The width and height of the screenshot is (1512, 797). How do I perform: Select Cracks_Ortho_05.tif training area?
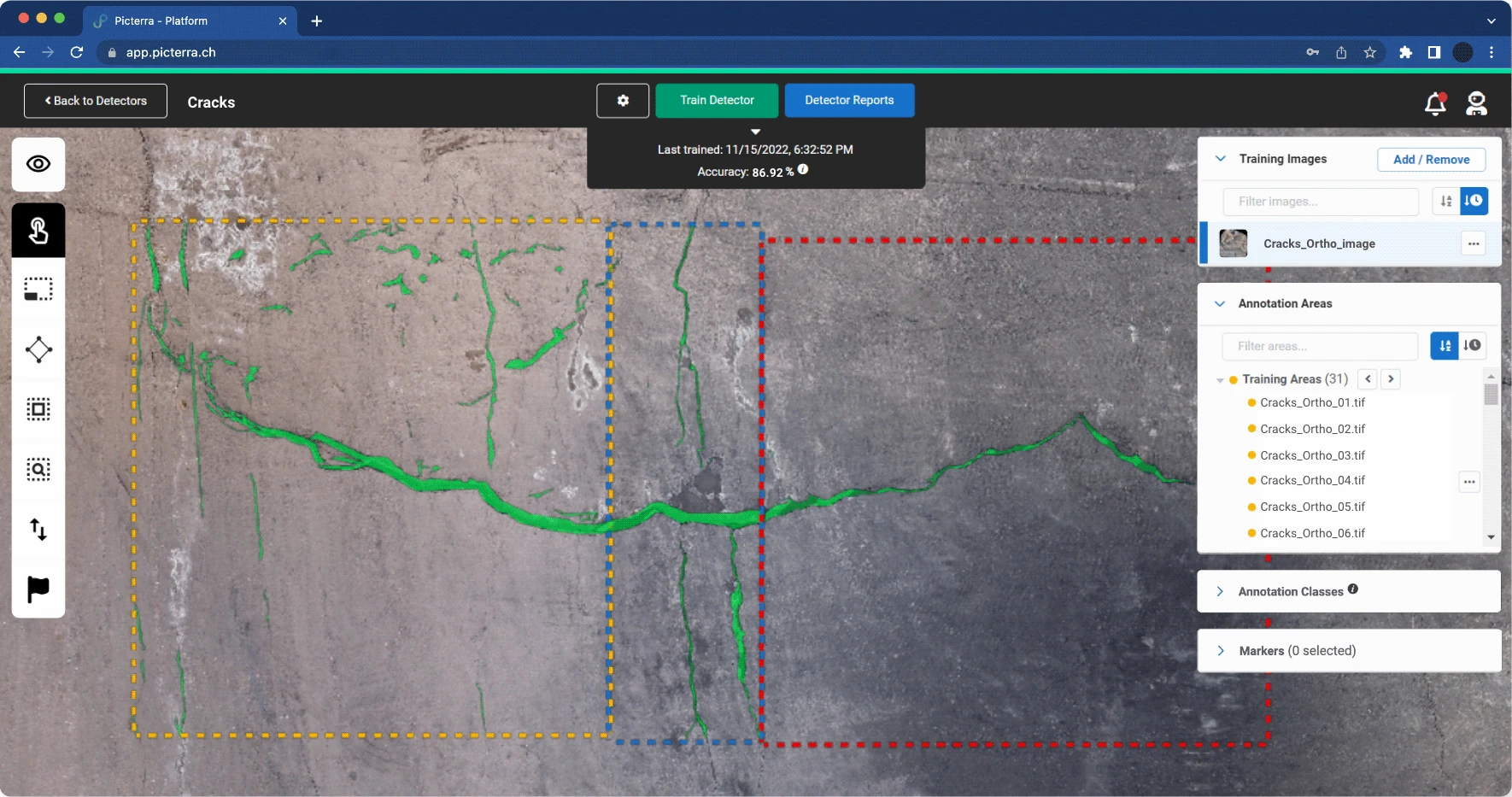1312,507
